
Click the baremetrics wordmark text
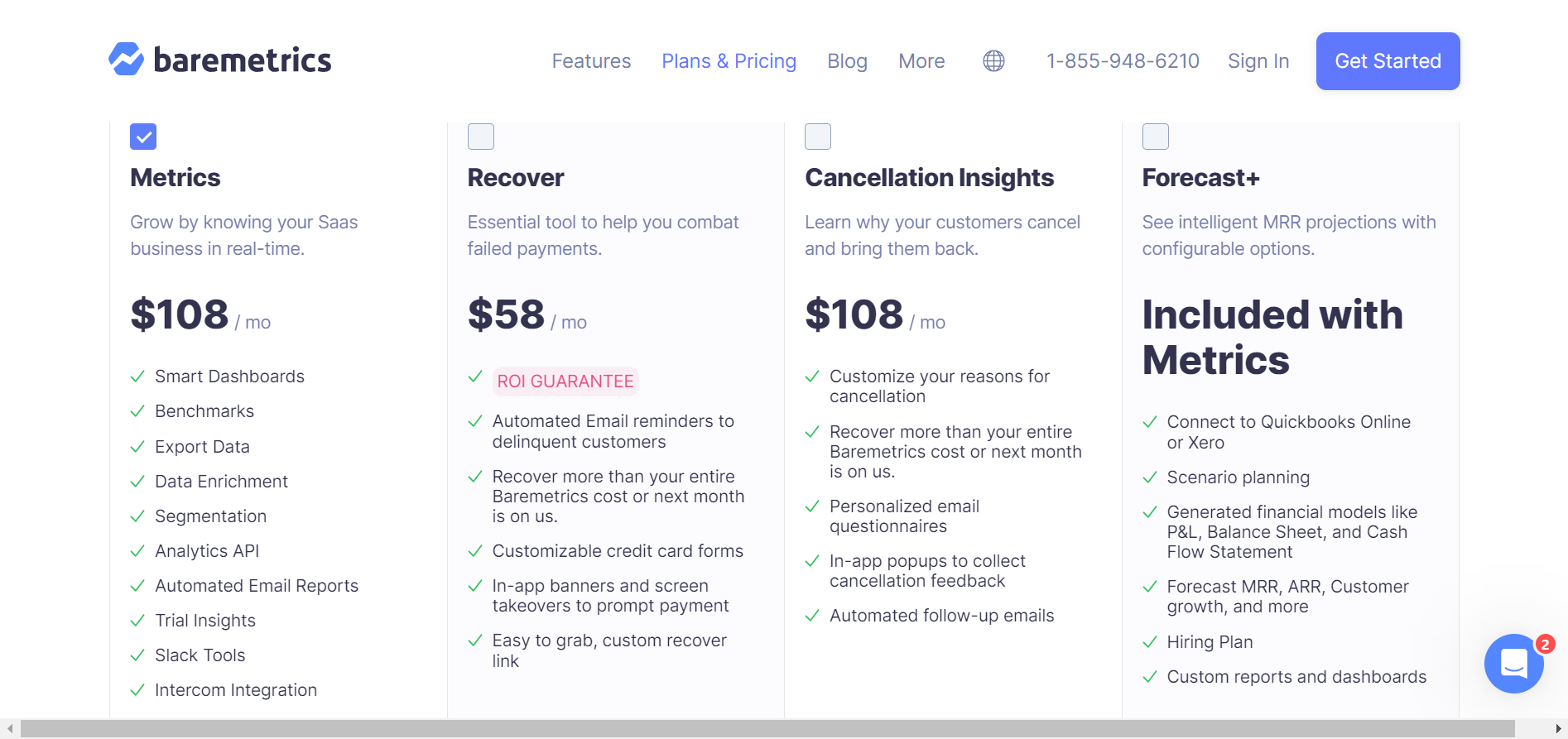click(x=243, y=60)
